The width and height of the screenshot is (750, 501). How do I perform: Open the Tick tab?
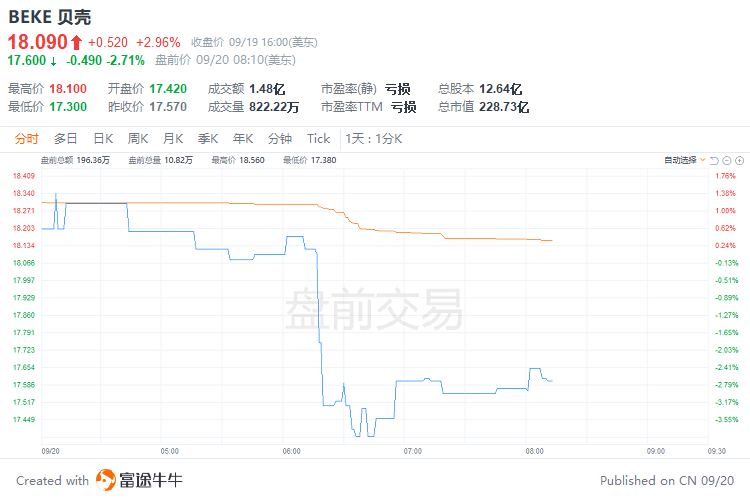[x=319, y=139]
